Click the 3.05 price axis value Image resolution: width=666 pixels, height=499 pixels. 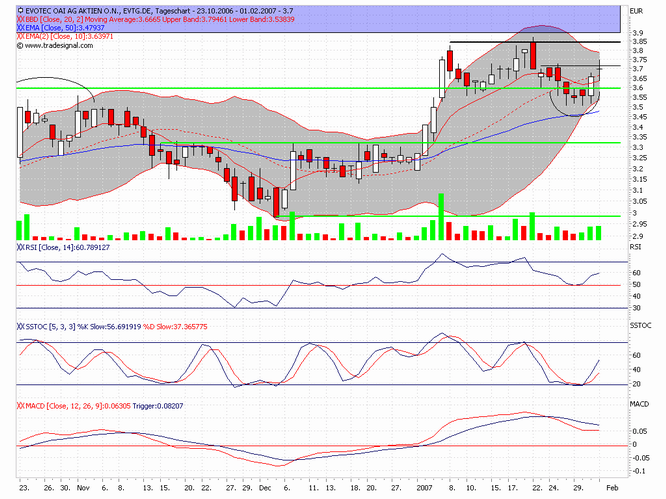pyautogui.click(x=639, y=202)
